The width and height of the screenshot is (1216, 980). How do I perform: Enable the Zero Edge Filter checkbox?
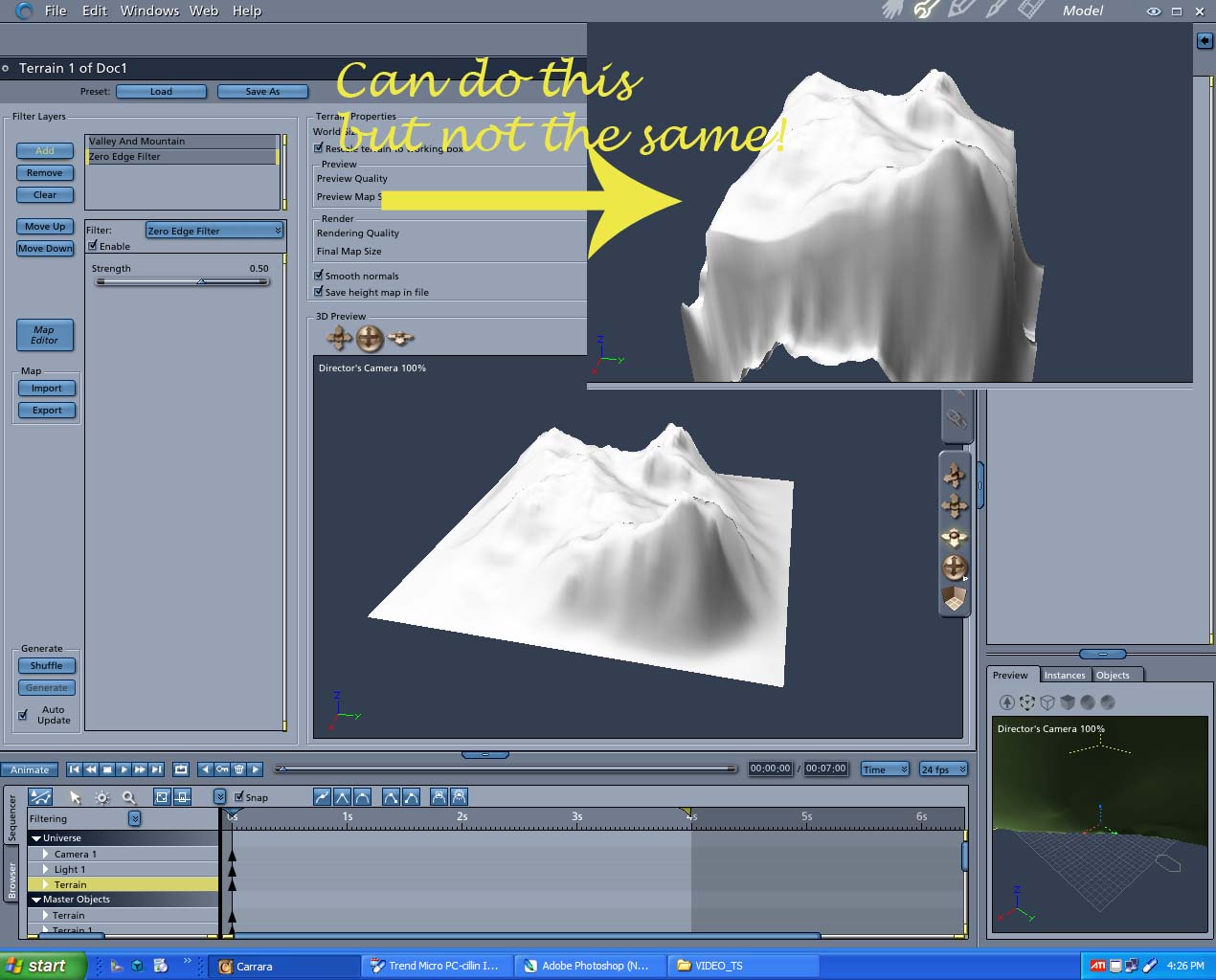pyautogui.click(x=93, y=246)
